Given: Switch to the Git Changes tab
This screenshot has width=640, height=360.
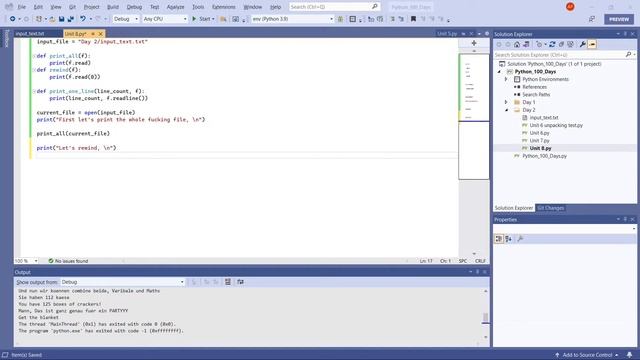Looking at the screenshot, I should [x=550, y=208].
